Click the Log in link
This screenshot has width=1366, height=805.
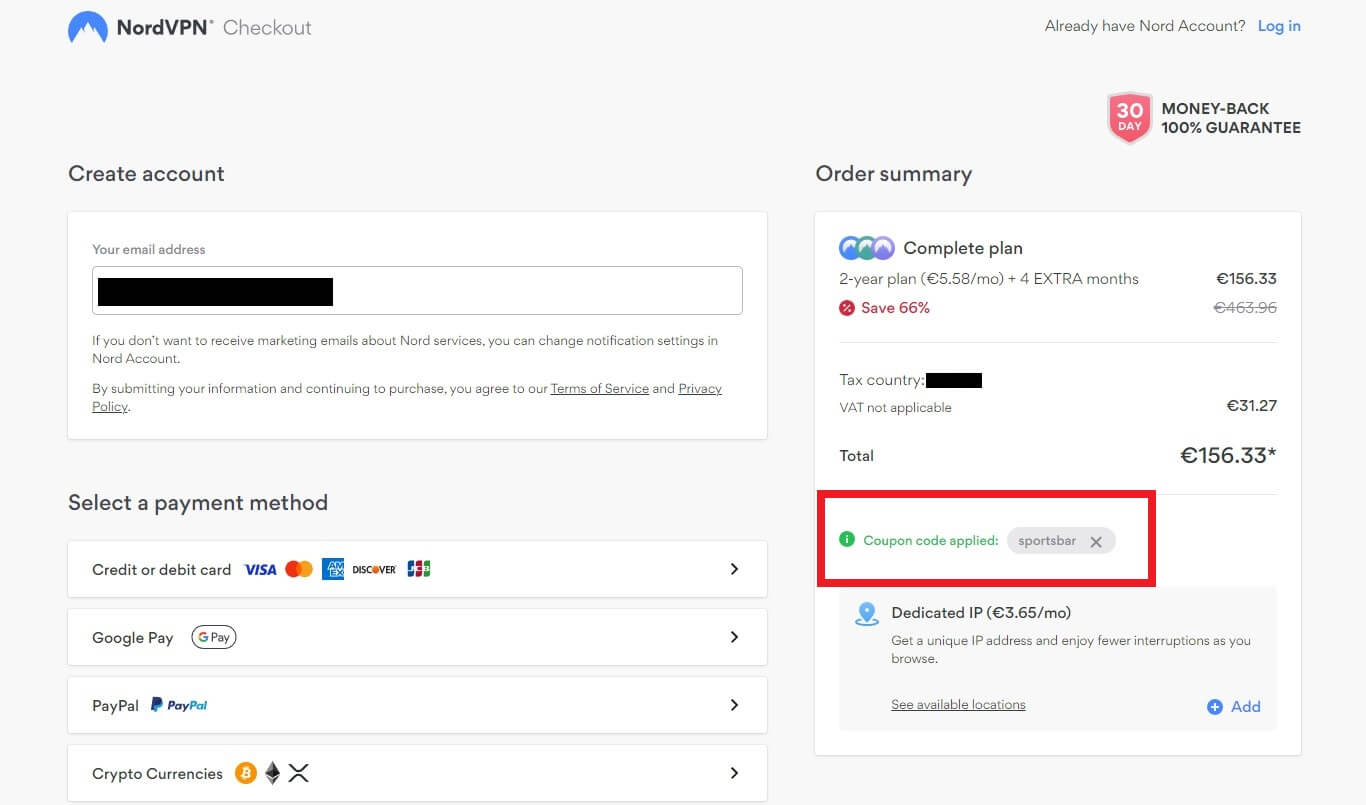1279,26
